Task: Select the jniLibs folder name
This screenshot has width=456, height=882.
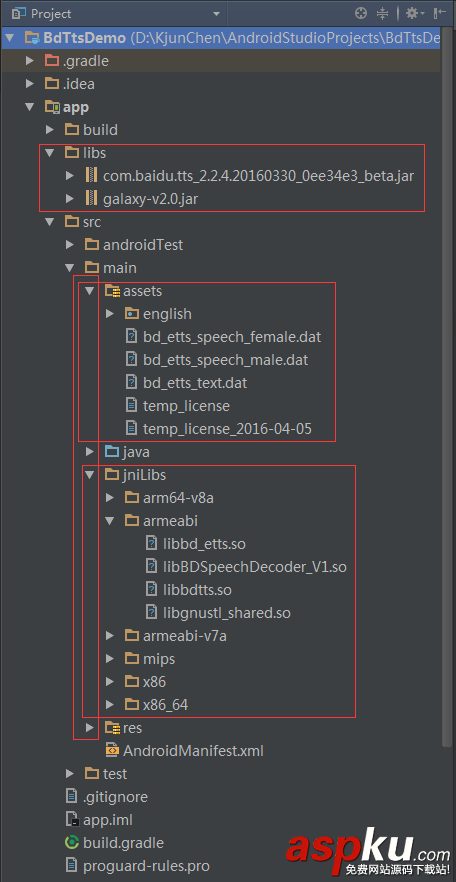Action: pos(145,475)
